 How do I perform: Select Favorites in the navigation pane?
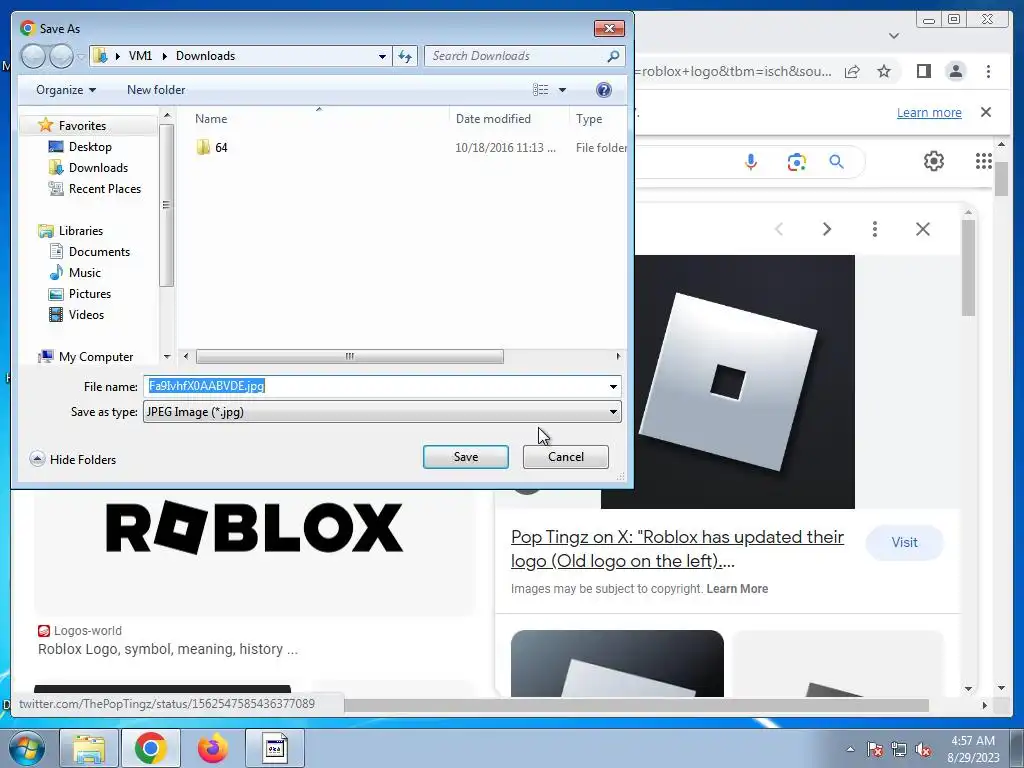[82, 125]
